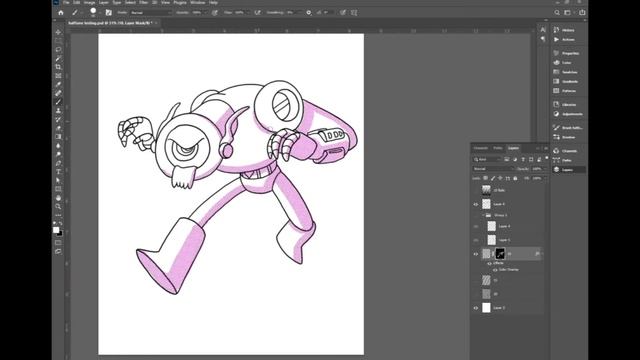Screen dimensions: 640x360
Task: Toggle visibility of Layer 4
Action: pos(476,226)
